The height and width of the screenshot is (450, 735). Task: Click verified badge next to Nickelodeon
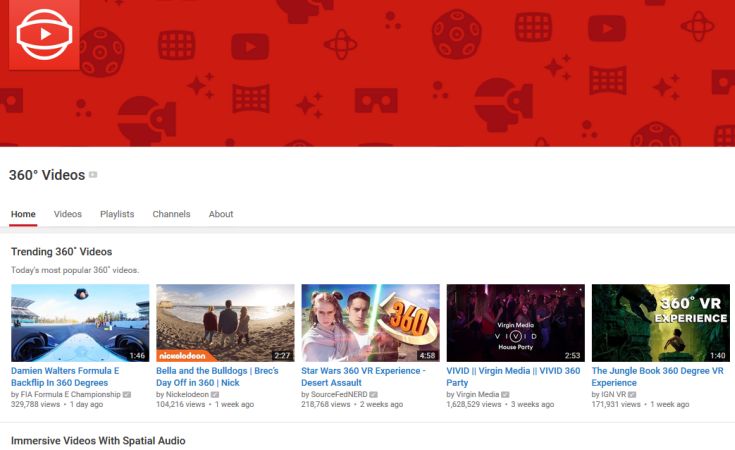(215, 395)
